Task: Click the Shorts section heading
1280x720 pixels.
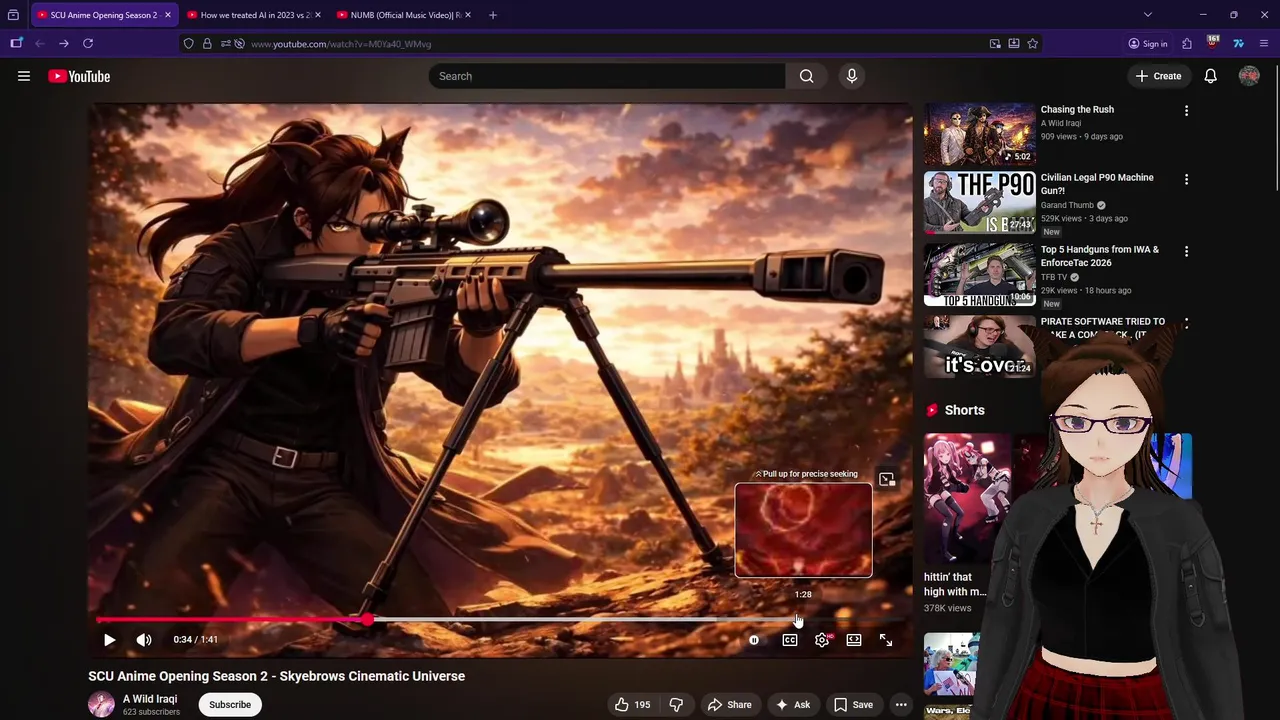Action: tap(964, 410)
